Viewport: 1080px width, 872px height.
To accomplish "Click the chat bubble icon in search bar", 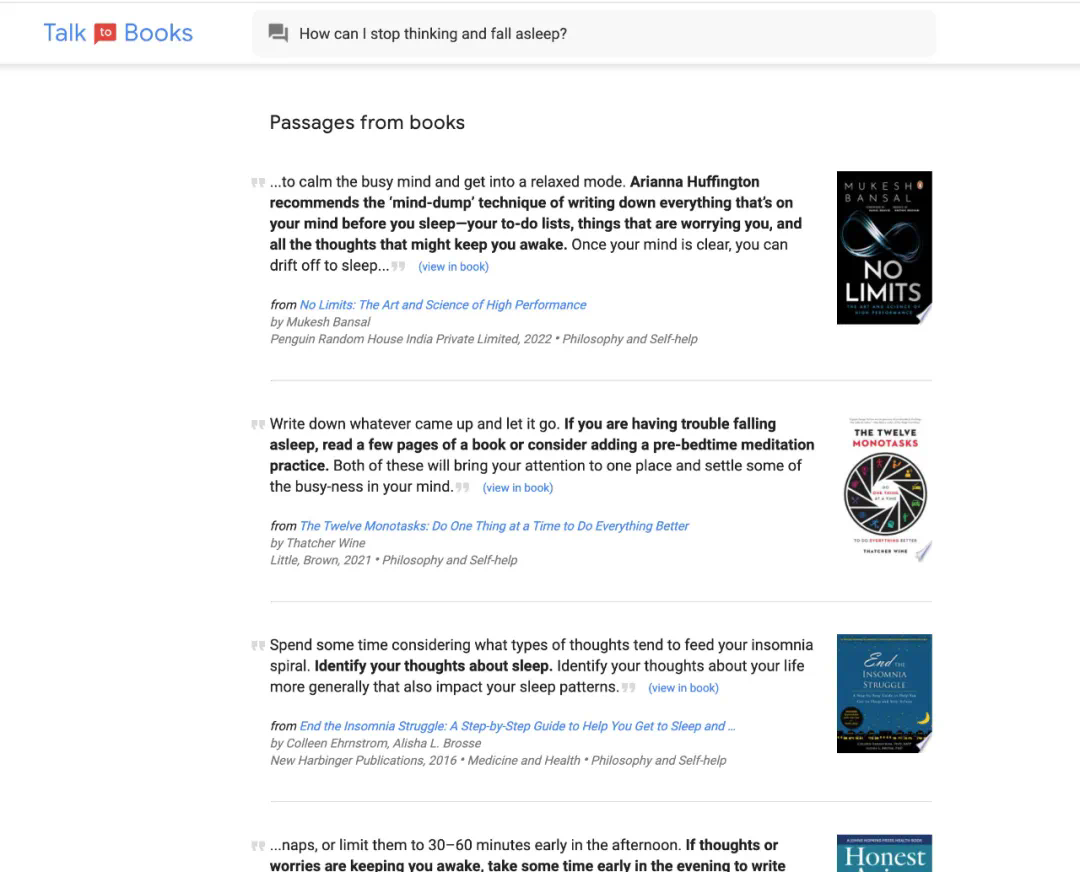I will (278, 33).
